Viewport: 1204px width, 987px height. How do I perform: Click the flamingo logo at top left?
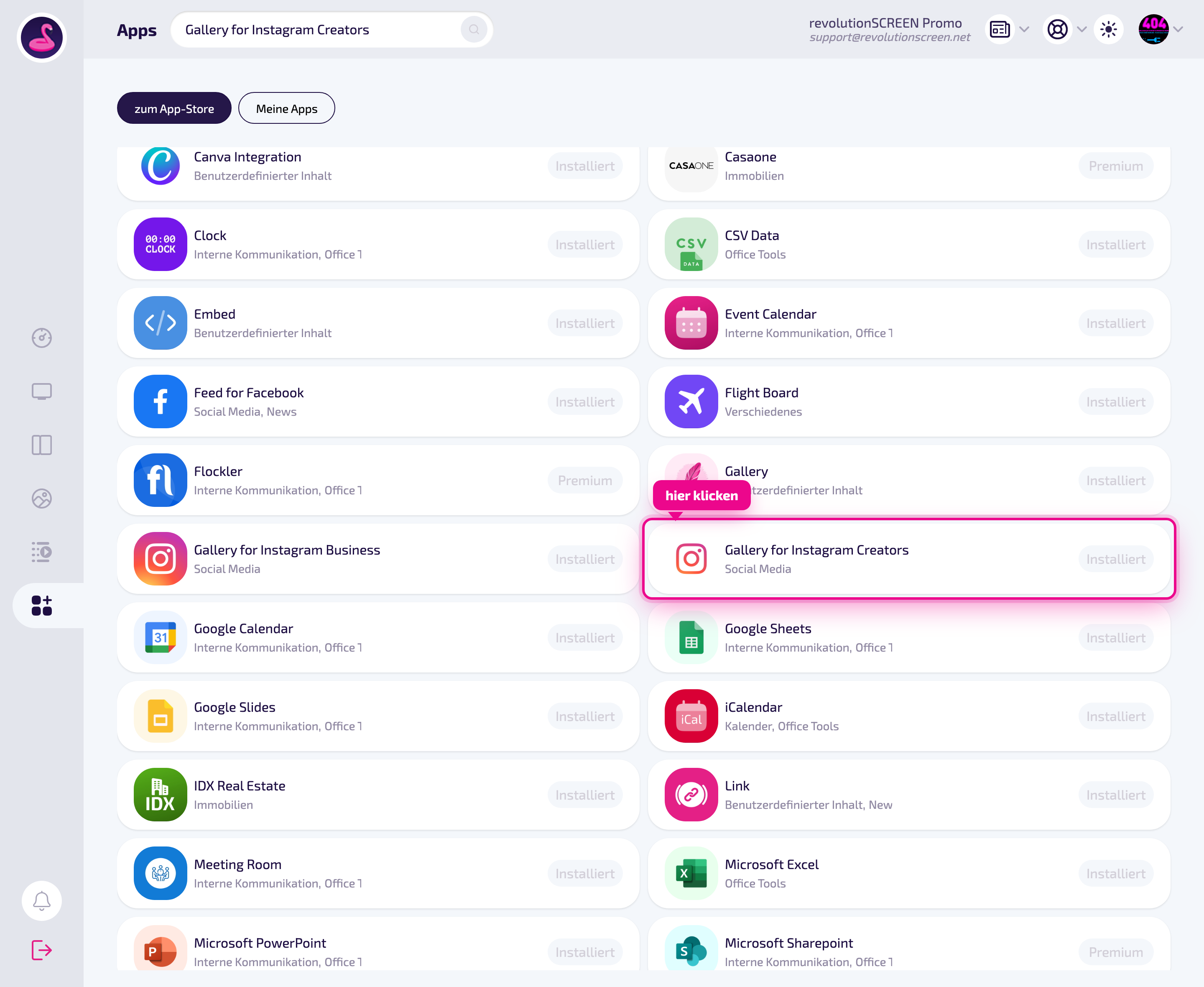41,37
